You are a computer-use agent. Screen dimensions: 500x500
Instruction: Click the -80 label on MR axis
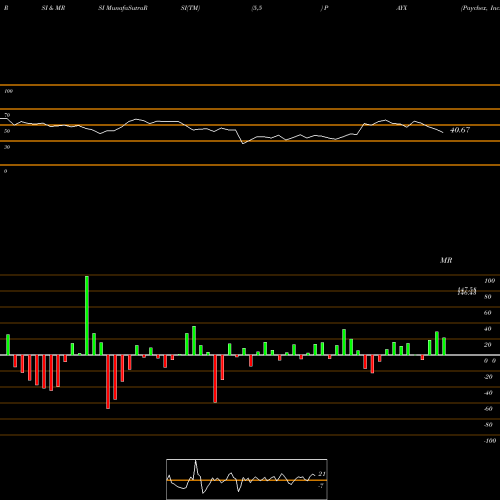488,425
